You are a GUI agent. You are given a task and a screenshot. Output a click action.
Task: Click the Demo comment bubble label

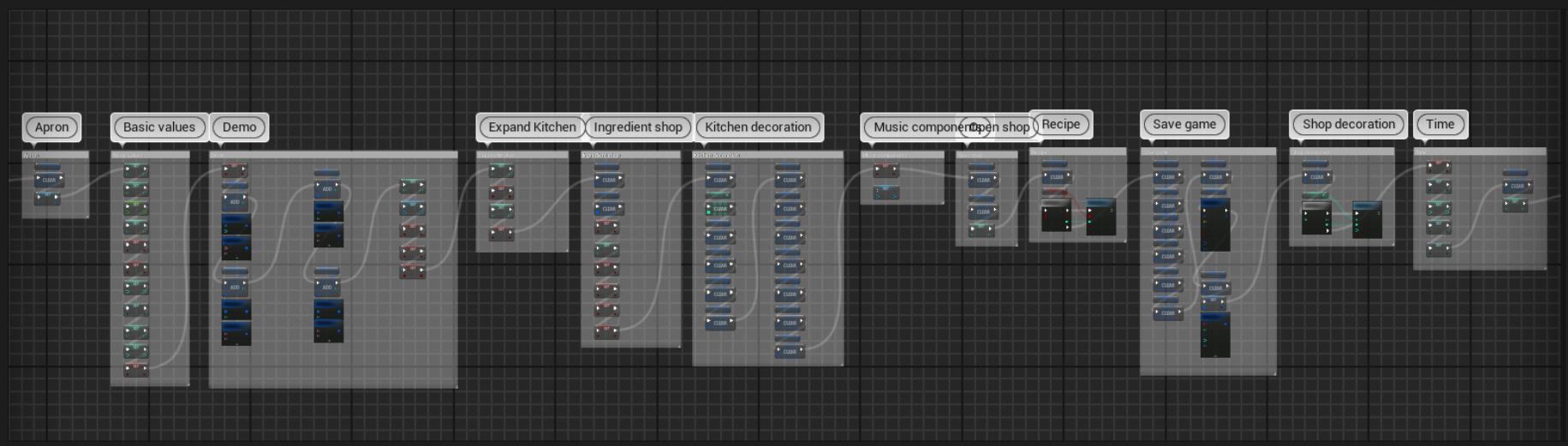click(240, 127)
